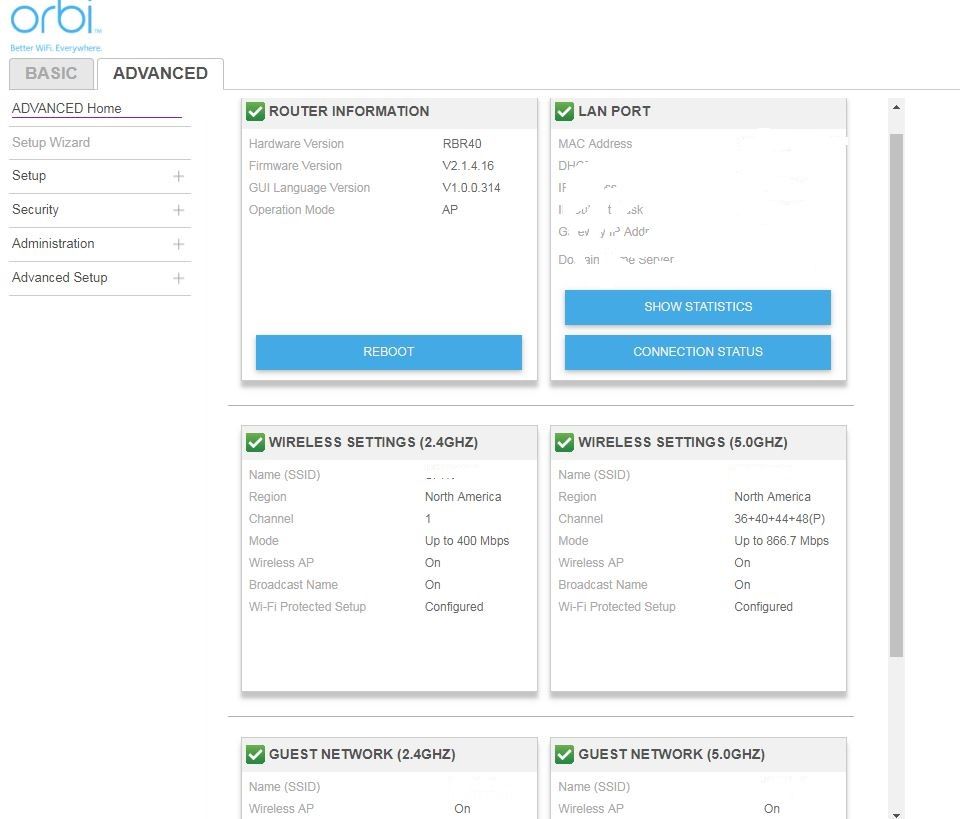Screen dimensions: 960x819
Task: Click the Router Information green check icon
Action: click(256, 112)
